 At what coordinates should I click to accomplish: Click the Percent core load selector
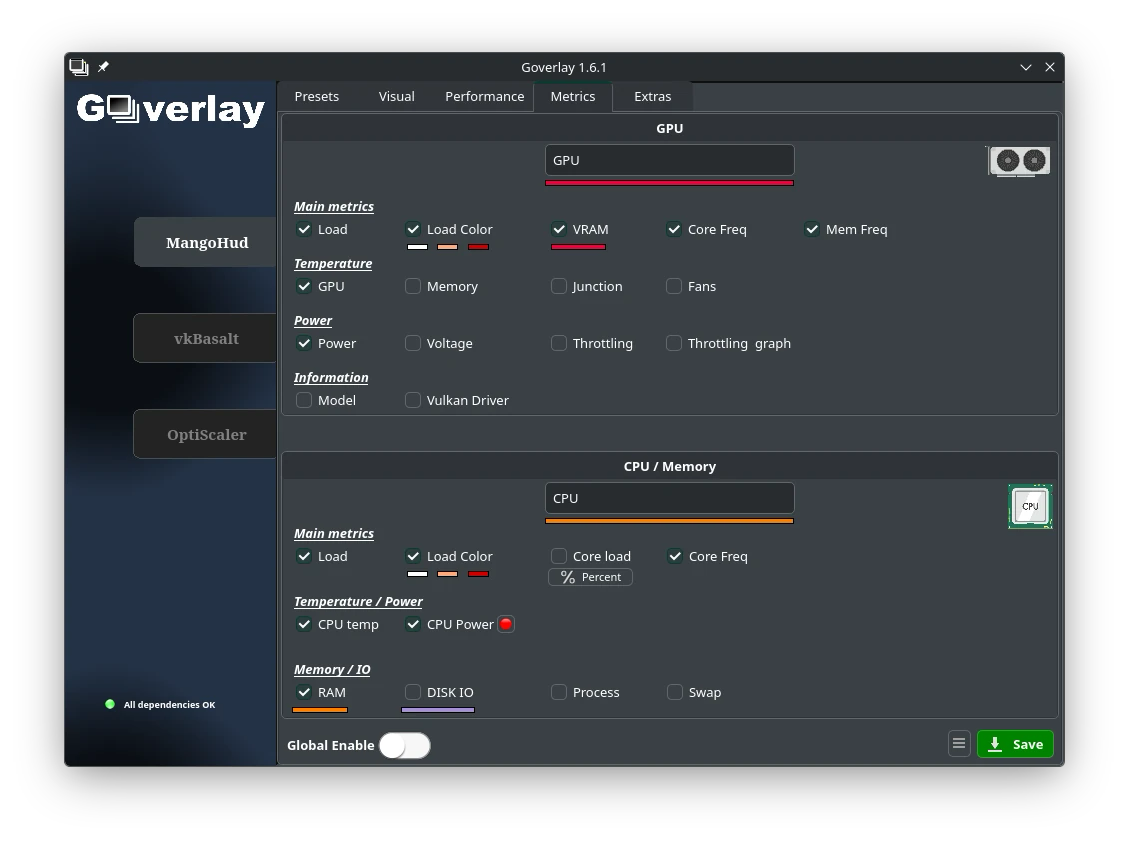(x=590, y=577)
